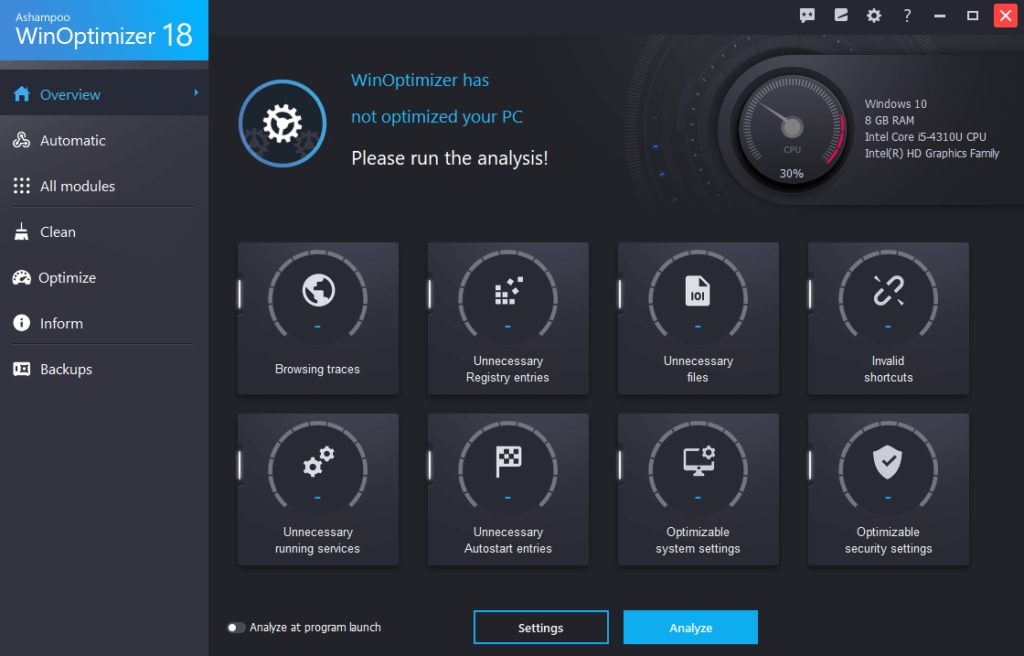Click the Optimizable security settings label

[888, 540]
